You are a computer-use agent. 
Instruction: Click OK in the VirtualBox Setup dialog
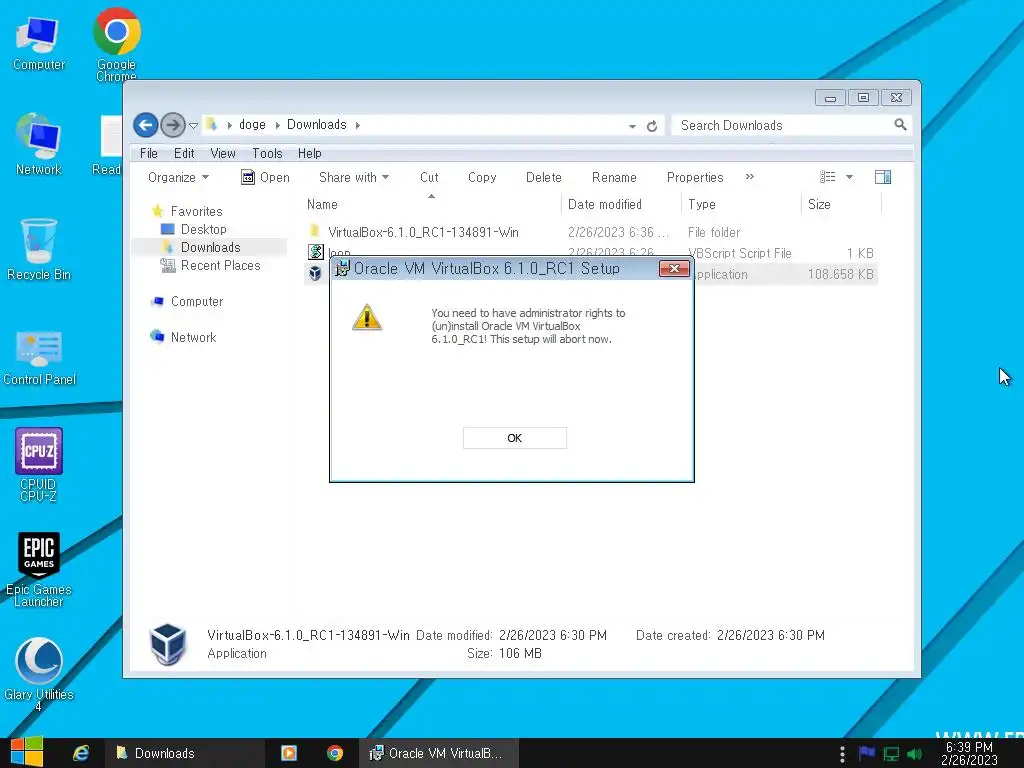point(515,438)
